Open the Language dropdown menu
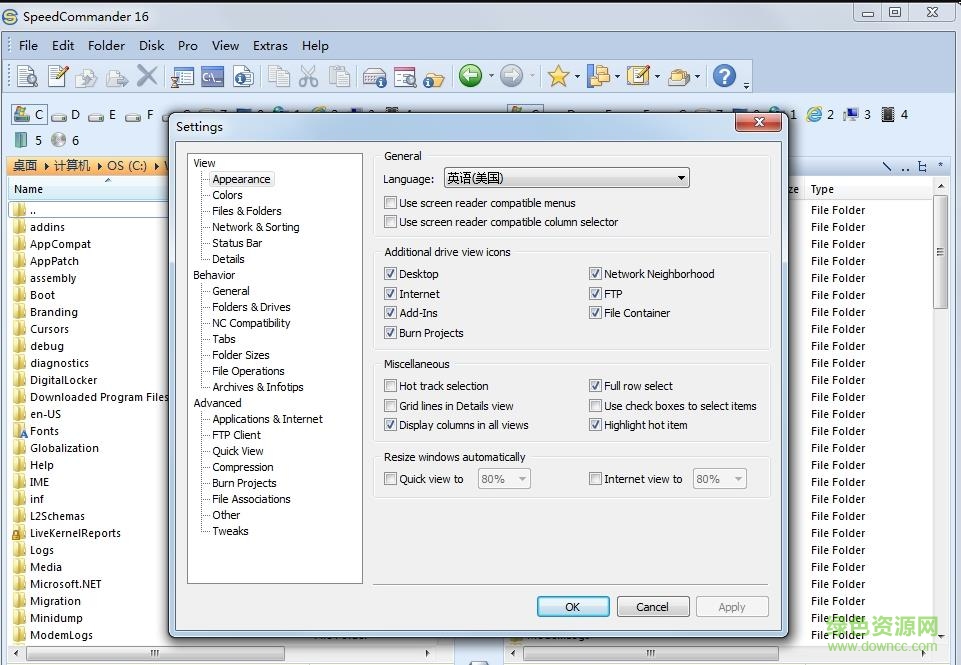 click(x=681, y=177)
